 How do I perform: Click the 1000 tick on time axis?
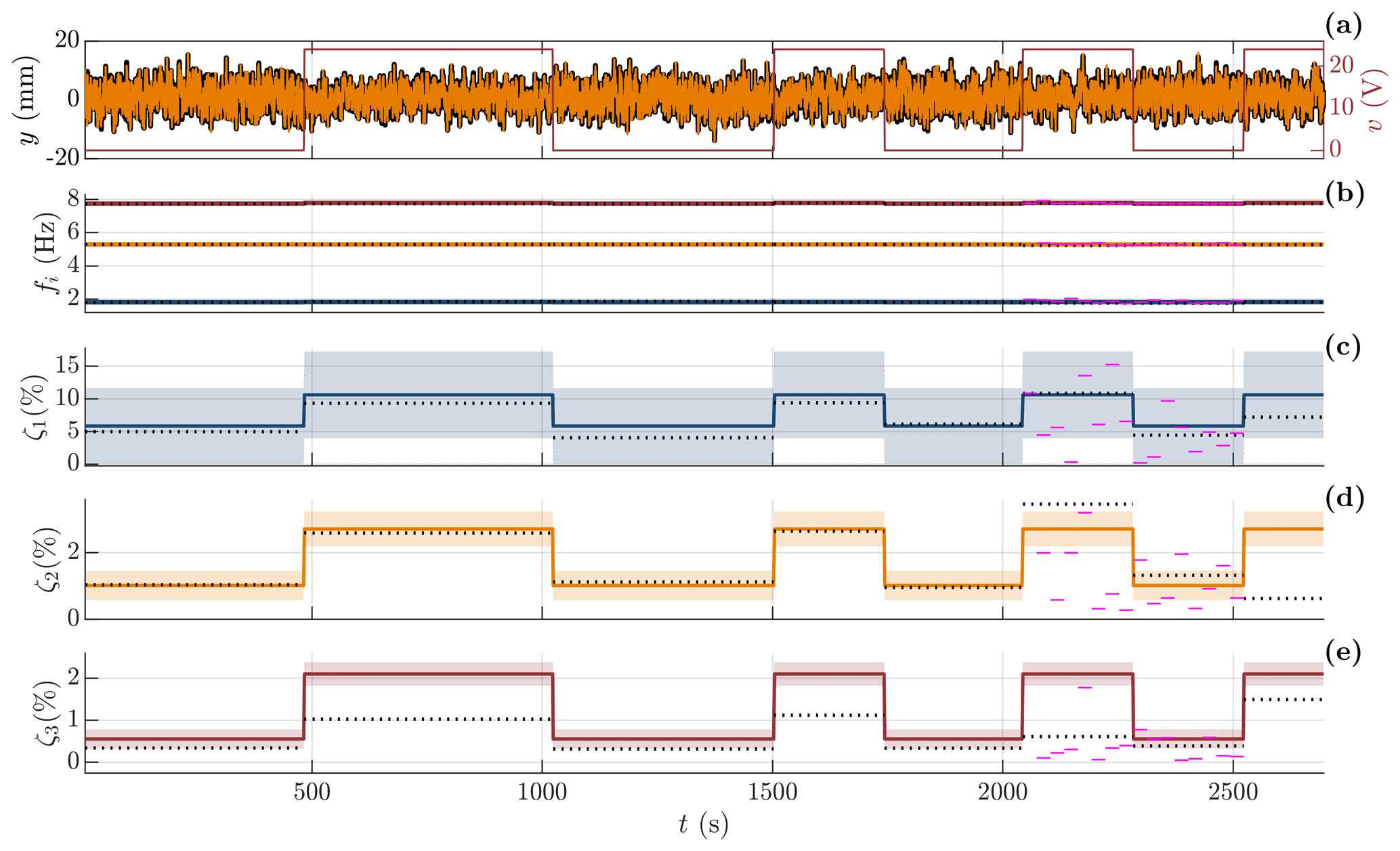(542, 792)
